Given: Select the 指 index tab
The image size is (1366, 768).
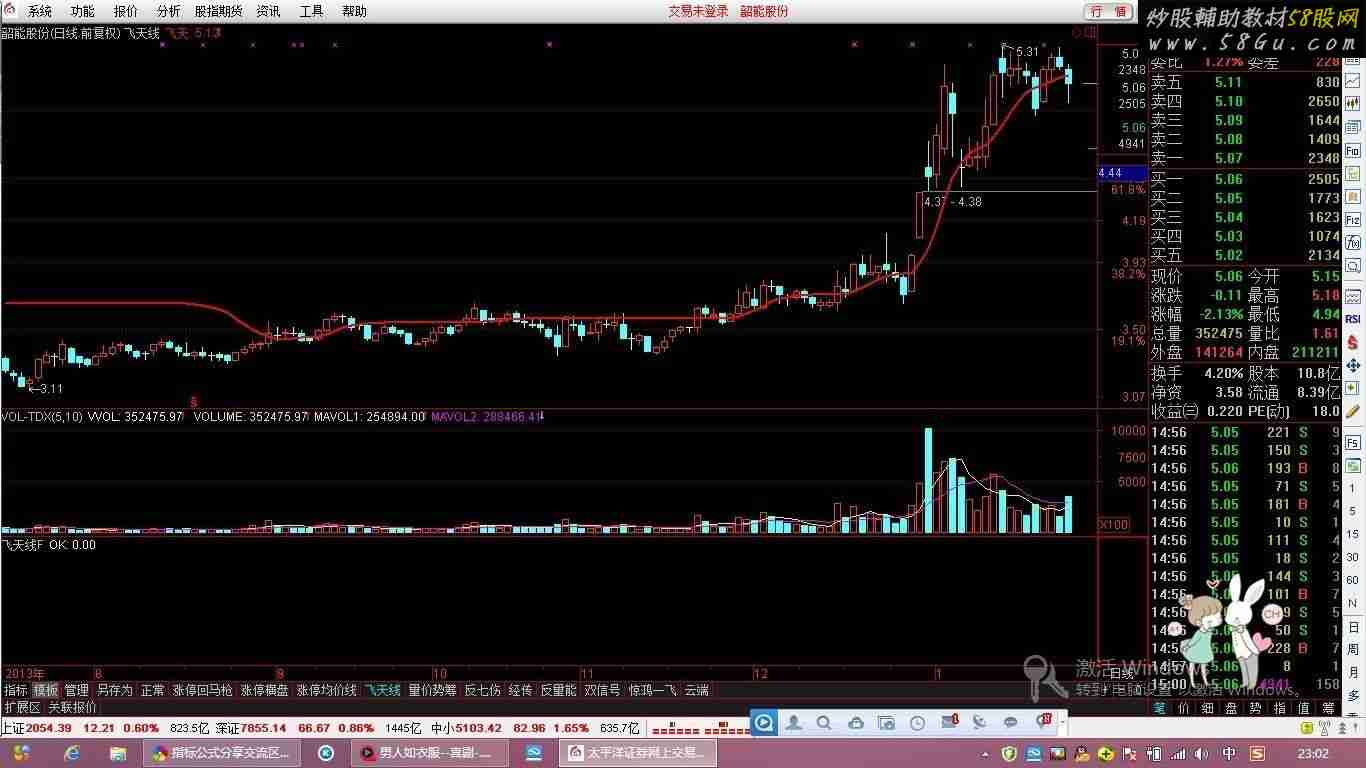Looking at the screenshot, I should click(x=1280, y=707).
